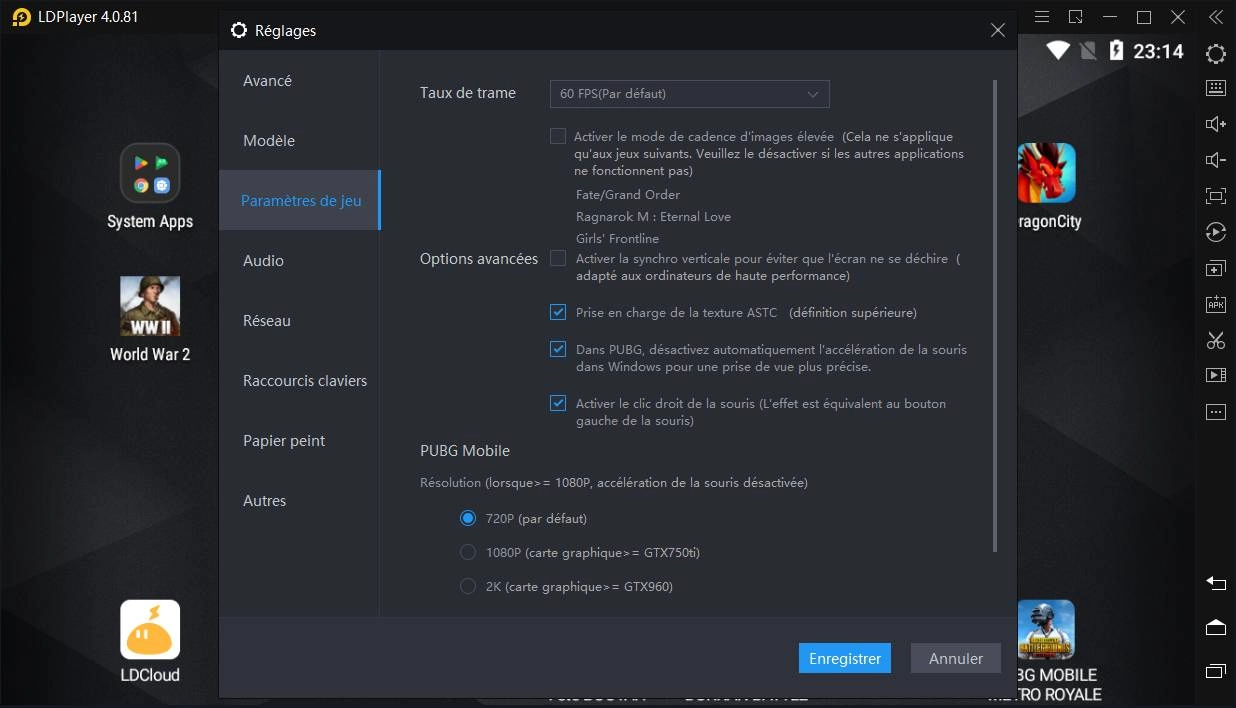
Task: Launch LDCloud app
Action: [x=150, y=642]
